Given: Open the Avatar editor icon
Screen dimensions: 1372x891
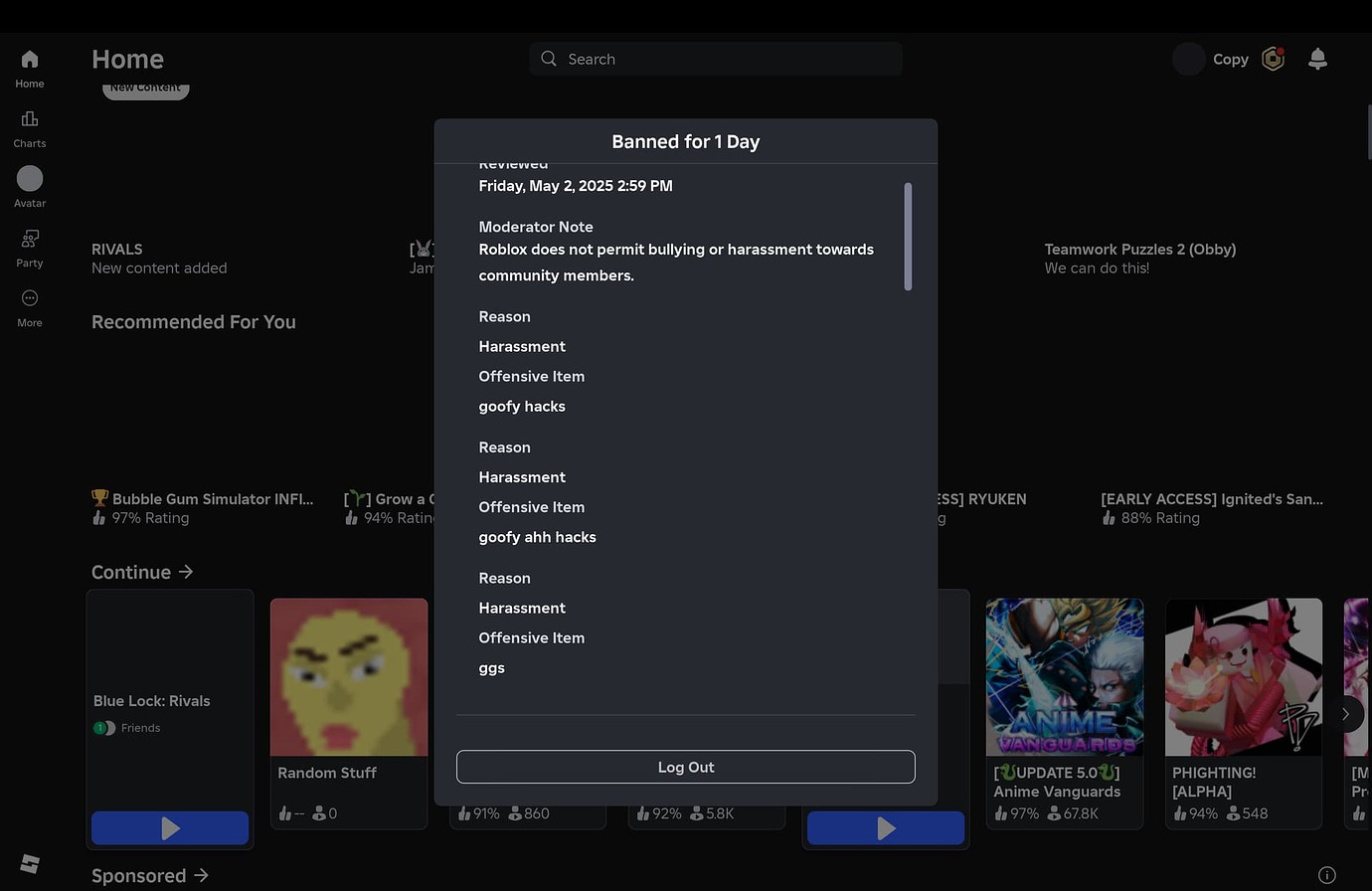Looking at the screenshot, I should 30,179.
